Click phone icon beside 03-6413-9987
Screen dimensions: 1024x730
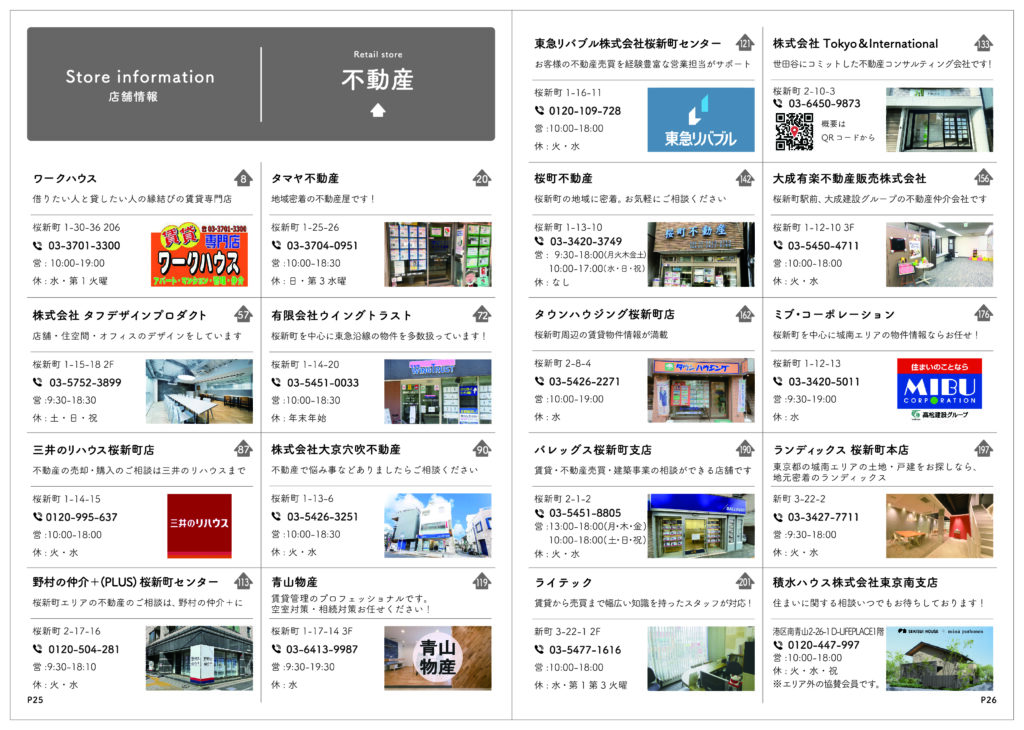tap(276, 649)
